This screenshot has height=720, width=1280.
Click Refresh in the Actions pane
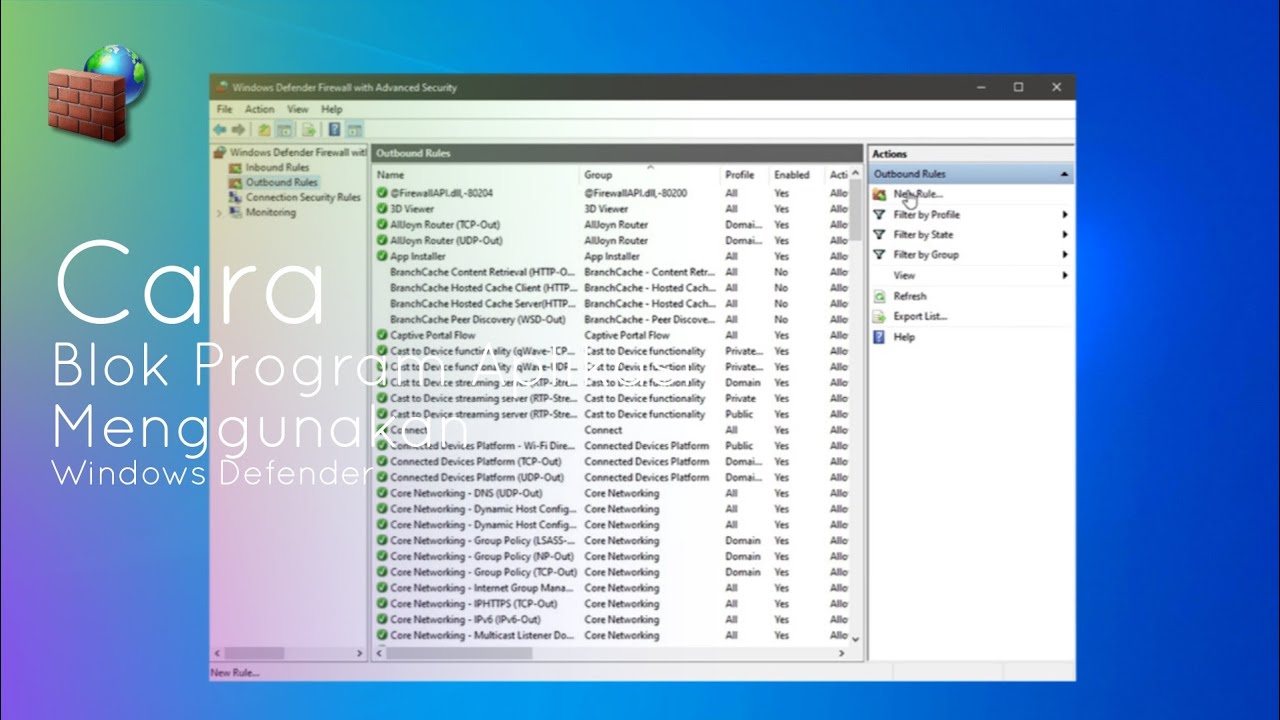pyautogui.click(x=910, y=296)
